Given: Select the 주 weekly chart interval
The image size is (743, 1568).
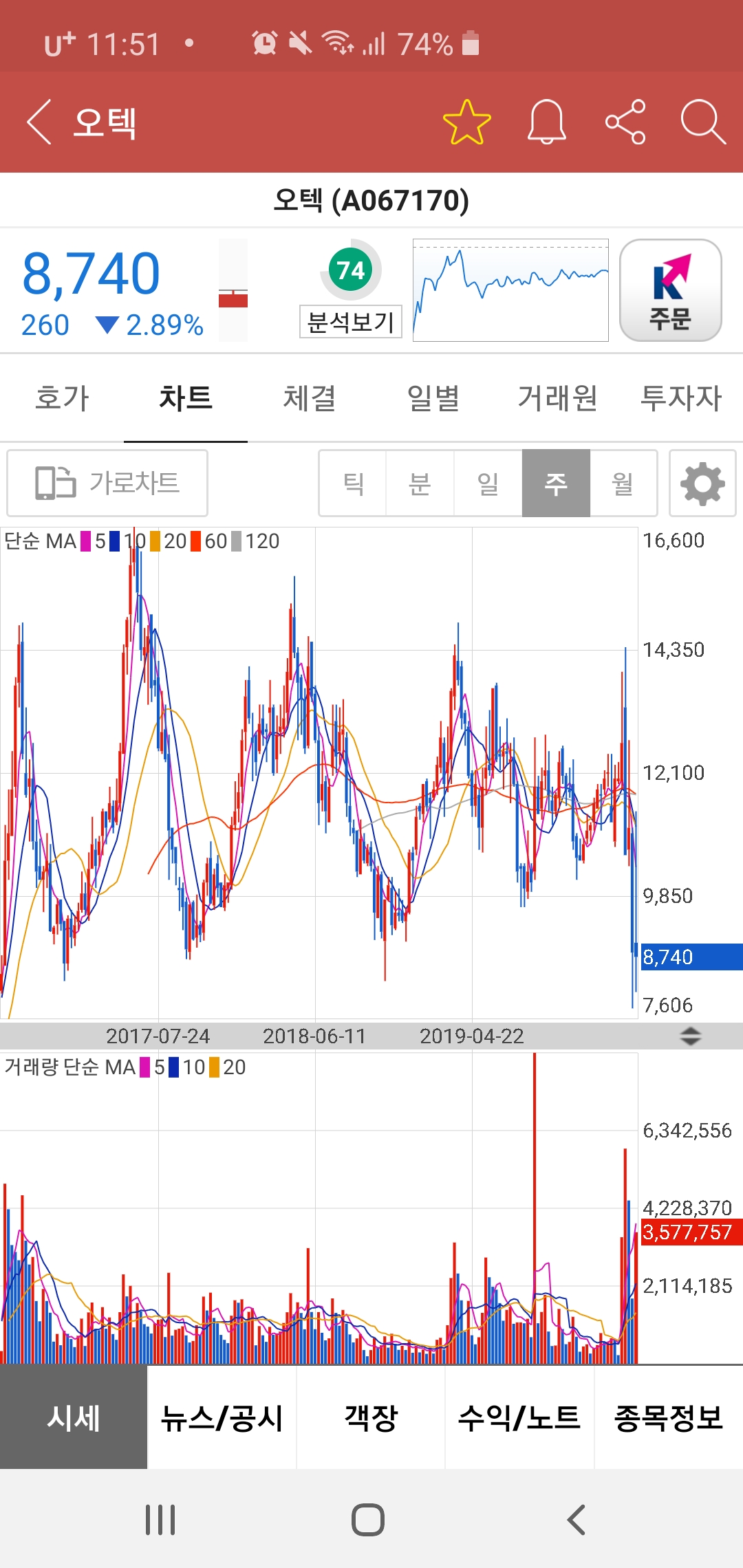Looking at the screenshot, I should 556,483.
